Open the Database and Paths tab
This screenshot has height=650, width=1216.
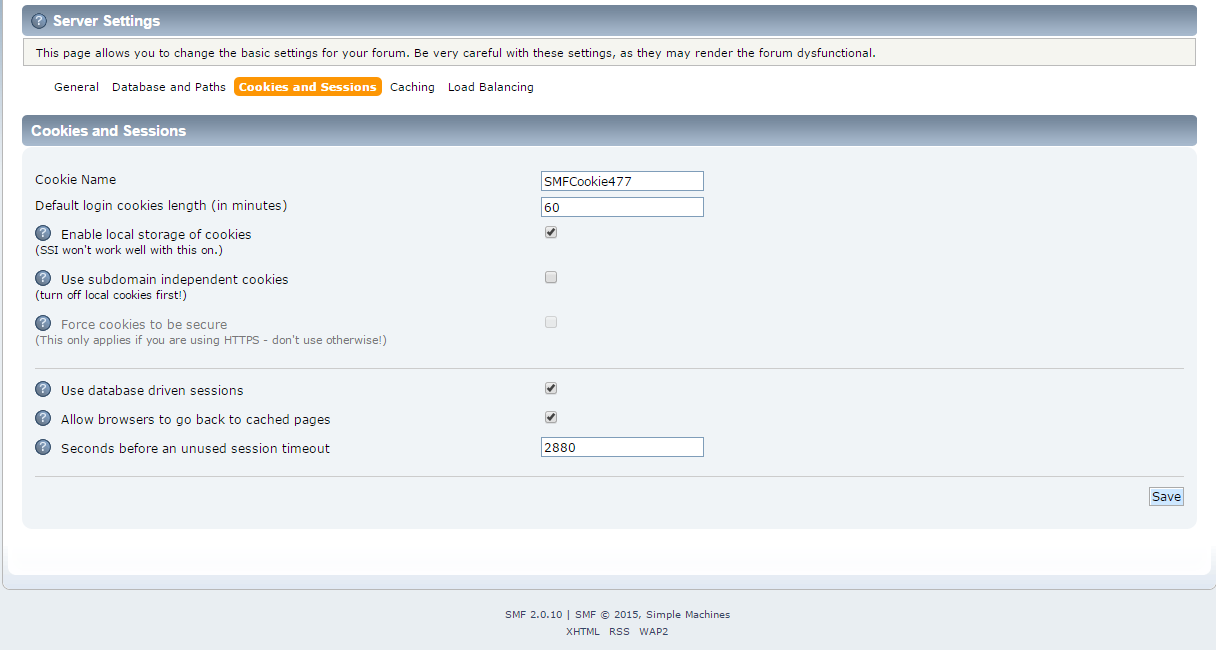169,87
